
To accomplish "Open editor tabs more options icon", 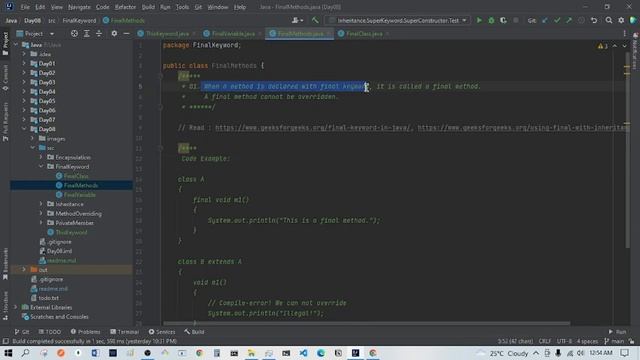I will (624, 34).
